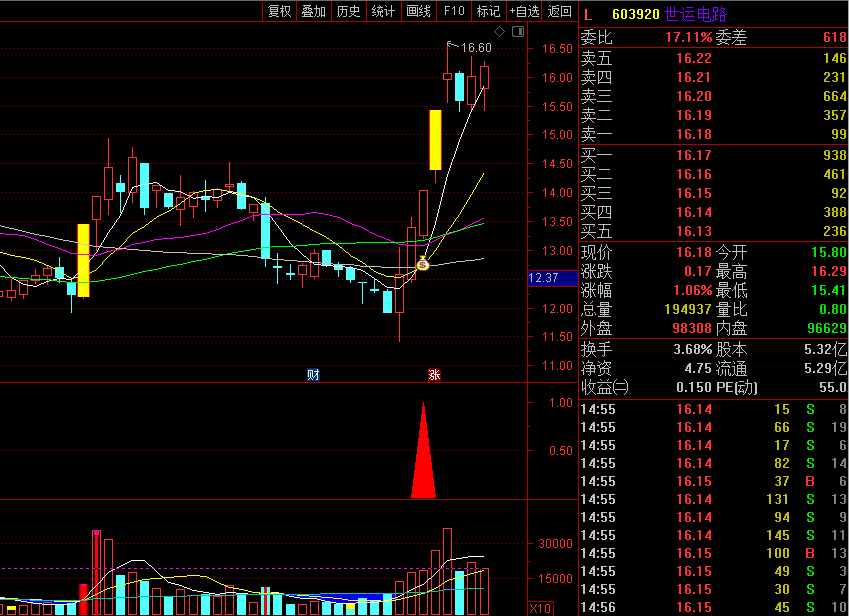The width and height of the screenshot is (850, 616).
Task: Click the 委差 value 618
Action: click(x=835, y=37)
